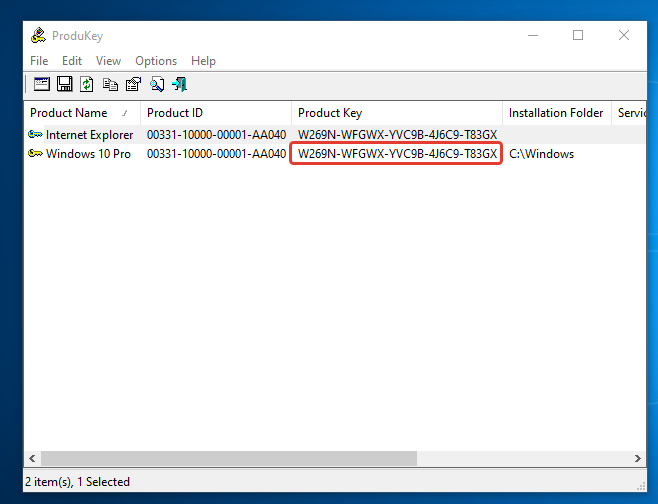Open the Properties toolbar icon
The width and height of the screenshot is (658, 504).
133,84
